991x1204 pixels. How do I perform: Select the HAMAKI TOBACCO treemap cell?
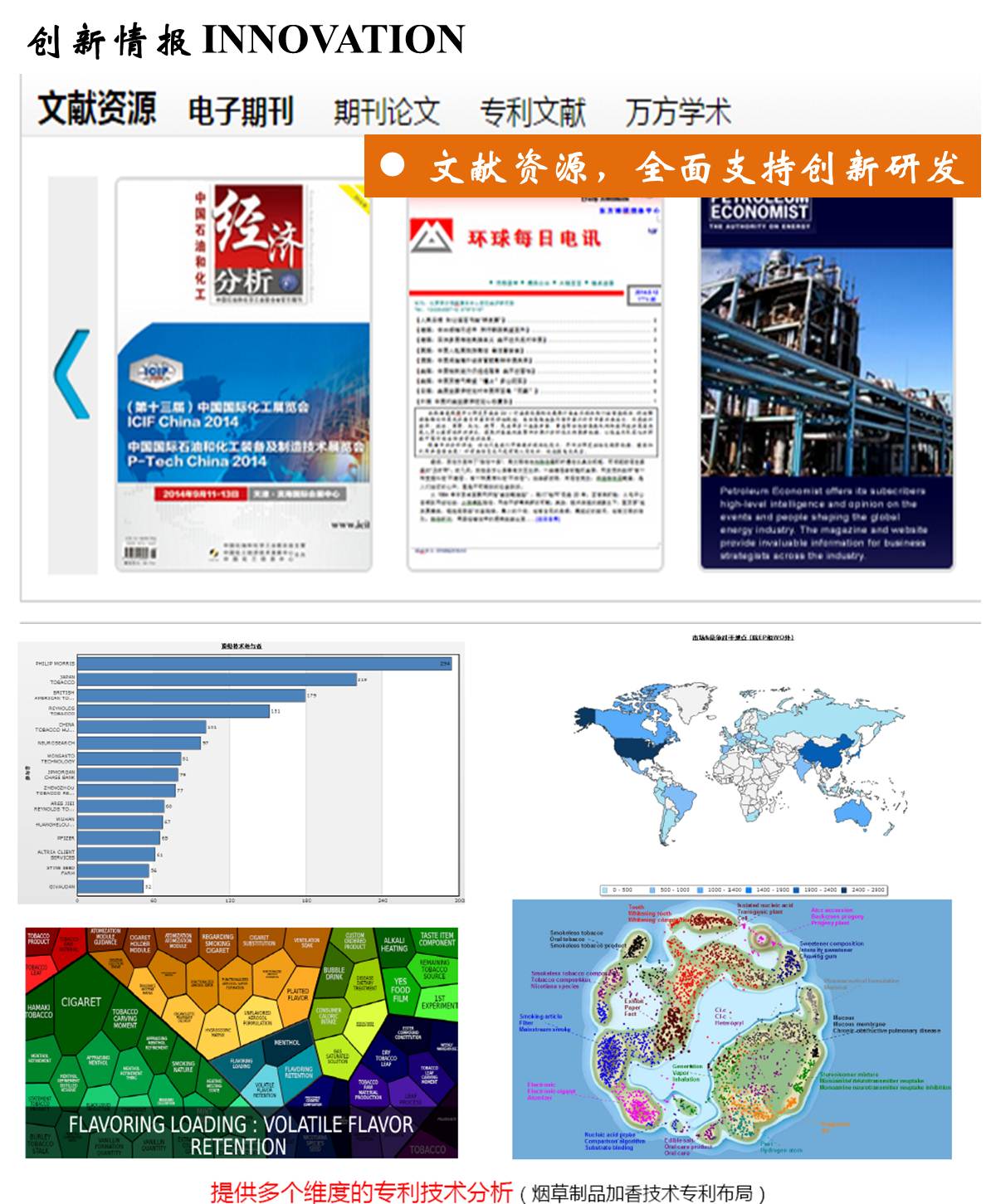[38, 1010]
